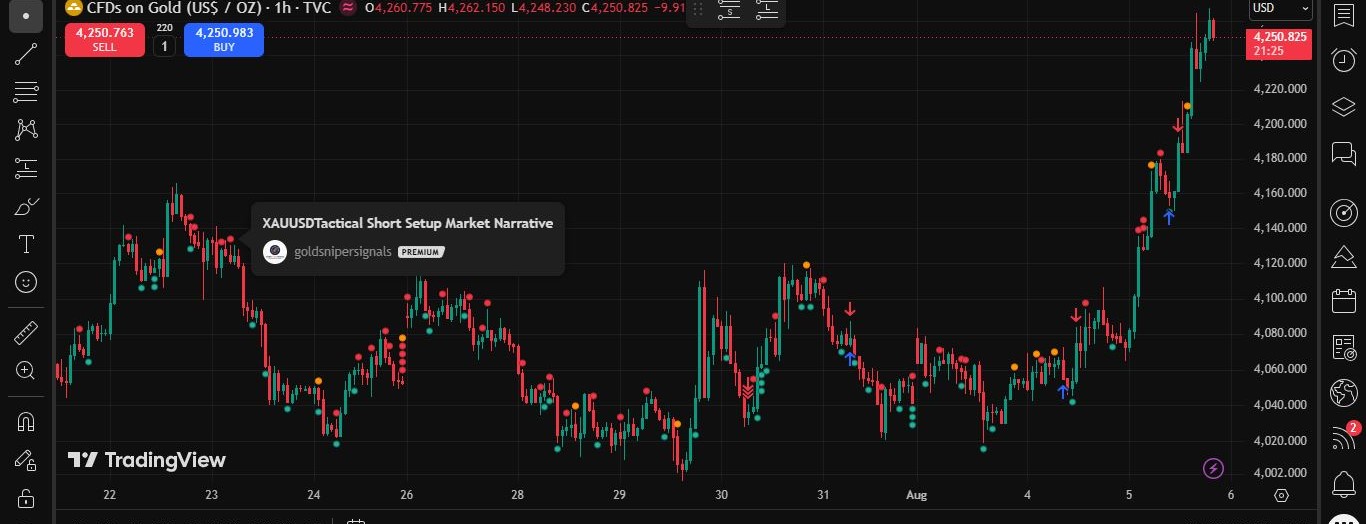Viewport: 1366px width, 524px height.
Task: Select the trend line drawing tool
Action: (x=26, y=54)
